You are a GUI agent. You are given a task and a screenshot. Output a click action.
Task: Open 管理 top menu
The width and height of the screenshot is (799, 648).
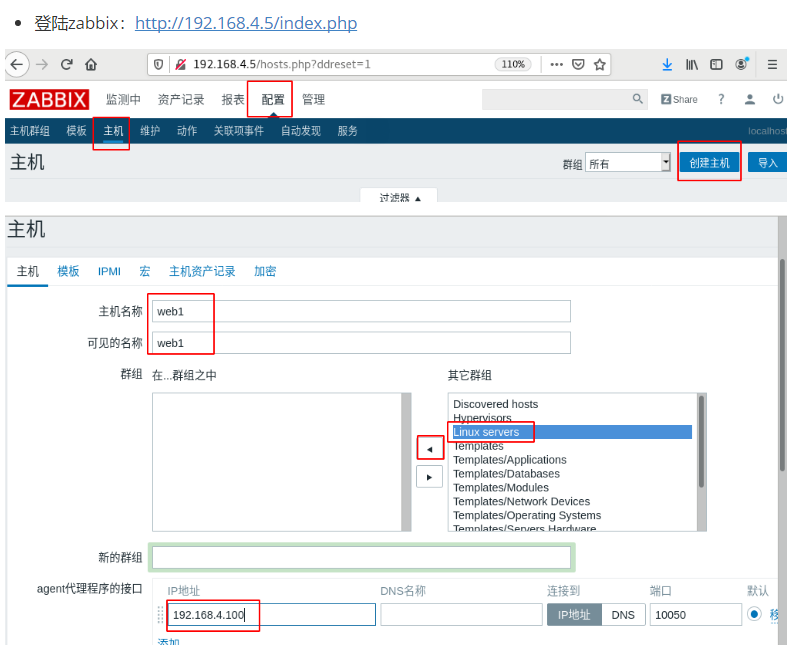click(313, 99)
